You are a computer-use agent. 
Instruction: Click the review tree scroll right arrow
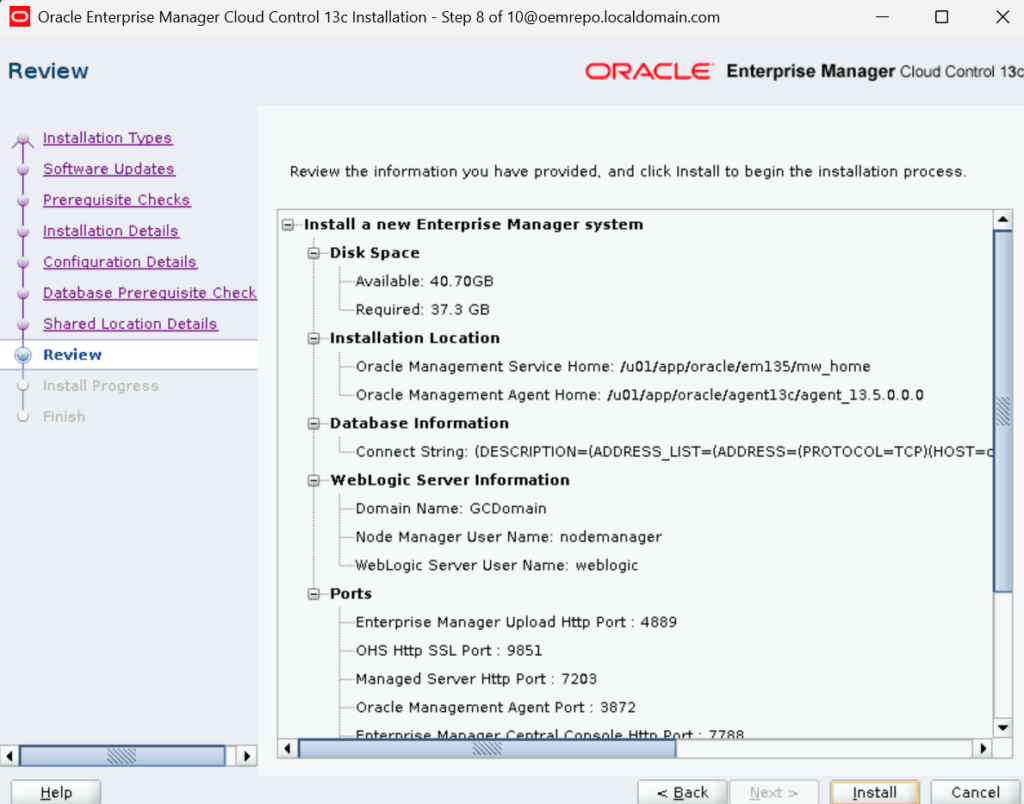984,748
